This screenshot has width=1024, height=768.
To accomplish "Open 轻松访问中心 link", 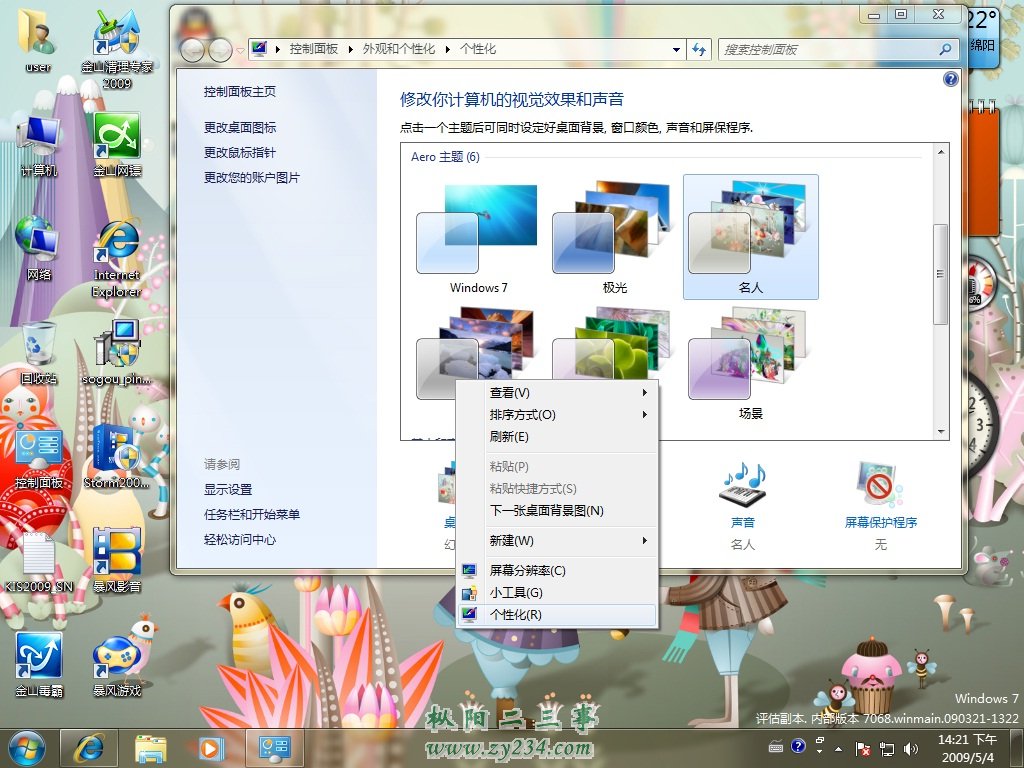I will (x=240, y=539).
